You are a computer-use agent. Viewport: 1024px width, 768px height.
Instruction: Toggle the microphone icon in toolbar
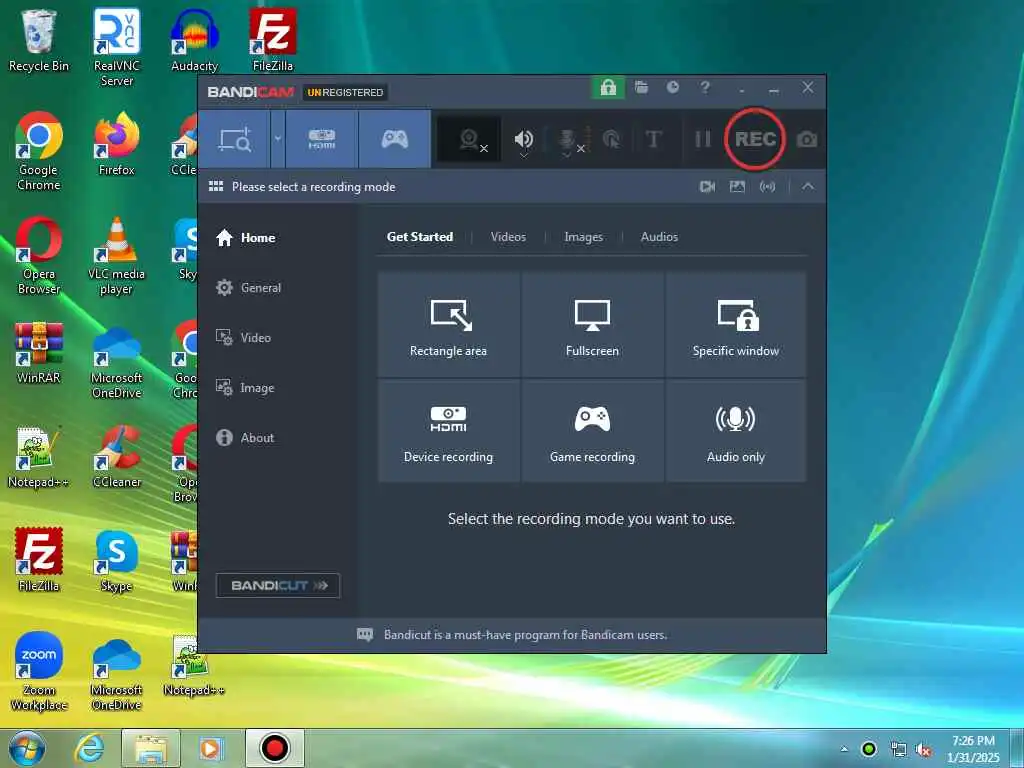567,139
